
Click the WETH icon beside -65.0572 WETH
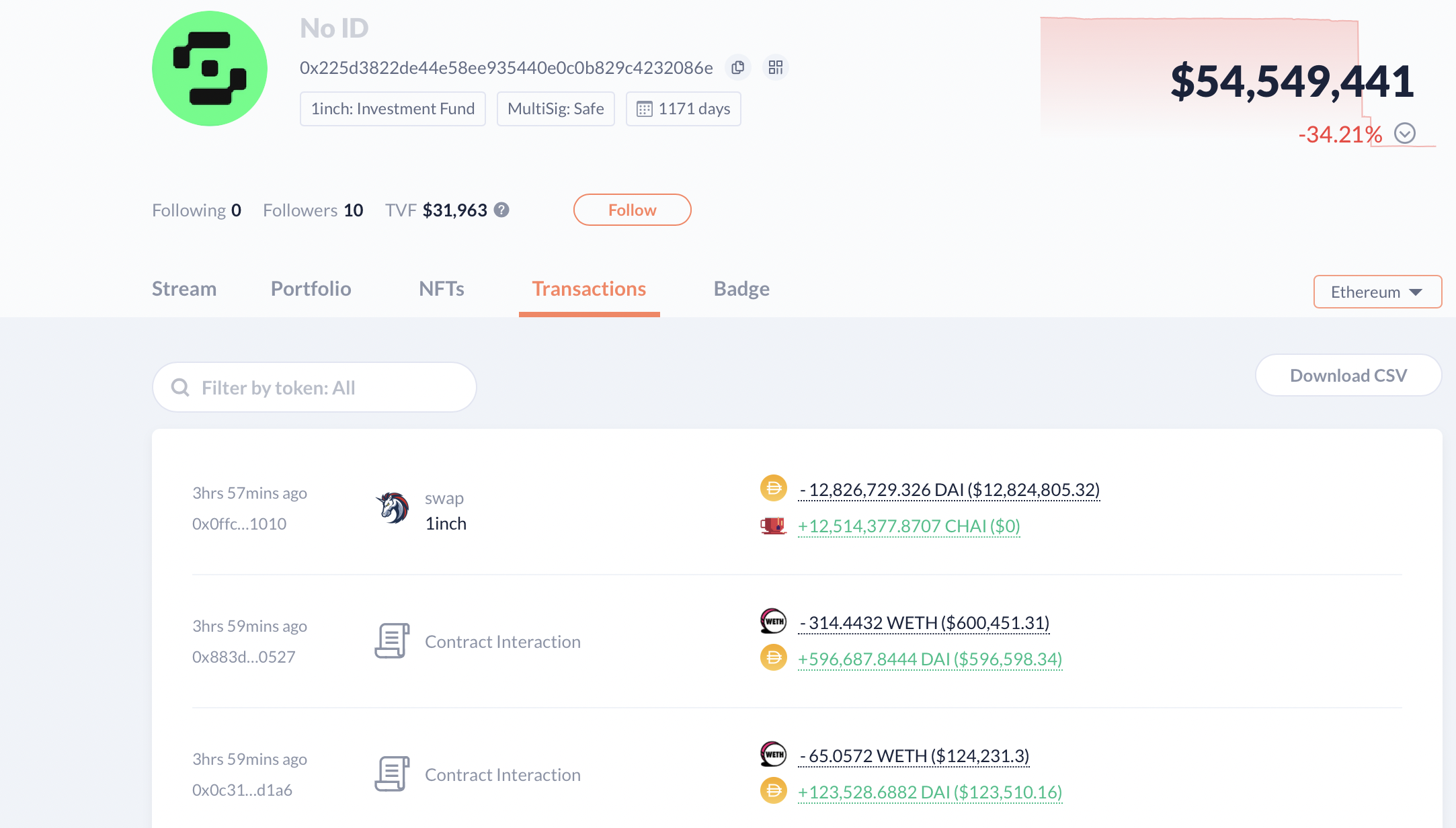(x=774, y=754)
